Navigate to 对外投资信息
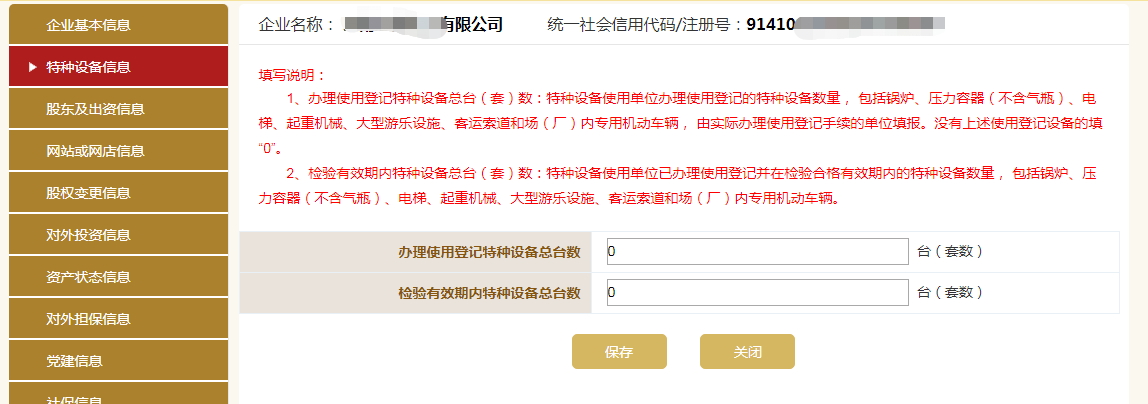The height and width of the screenshot is (404, 1148). point(88,235)
